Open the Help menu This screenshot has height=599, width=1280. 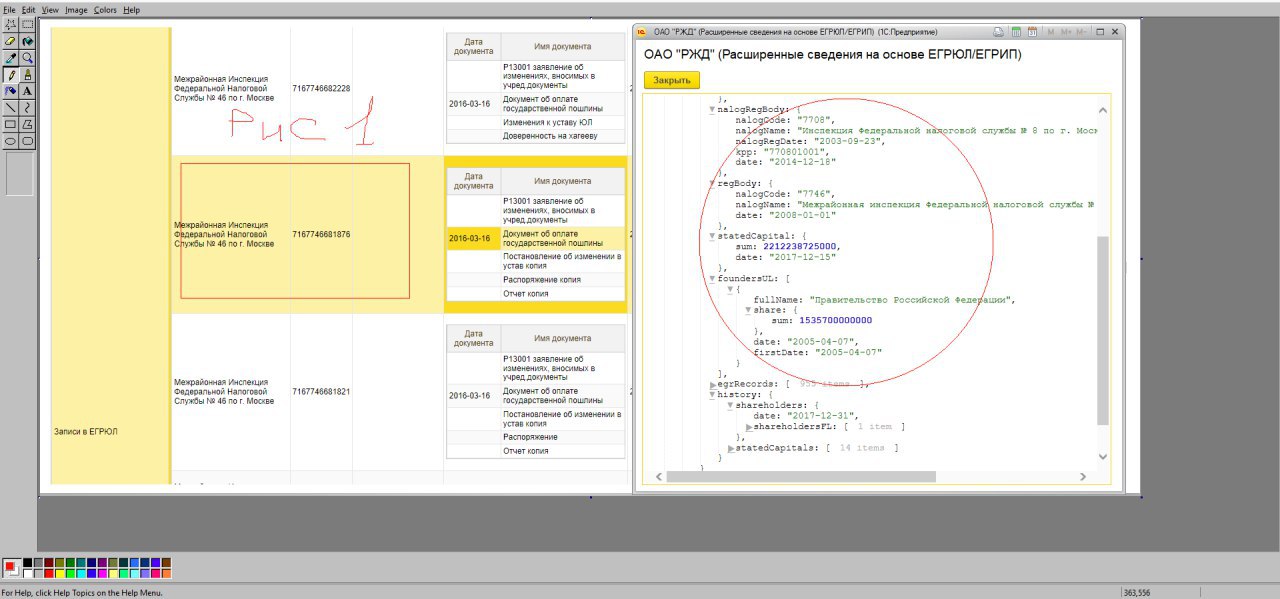pyautogui.click(x=131, y=10)
